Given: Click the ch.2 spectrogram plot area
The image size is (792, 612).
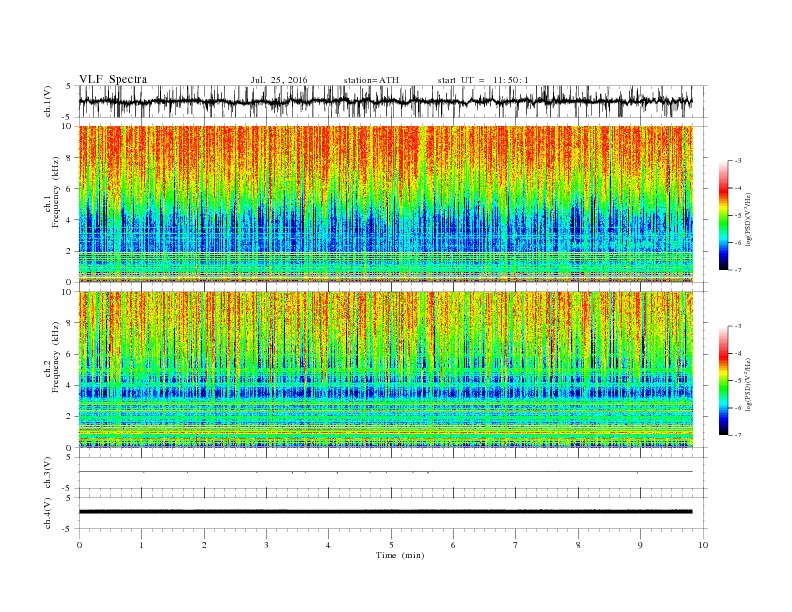Looking at the screenshot, I should coord(385,370).
